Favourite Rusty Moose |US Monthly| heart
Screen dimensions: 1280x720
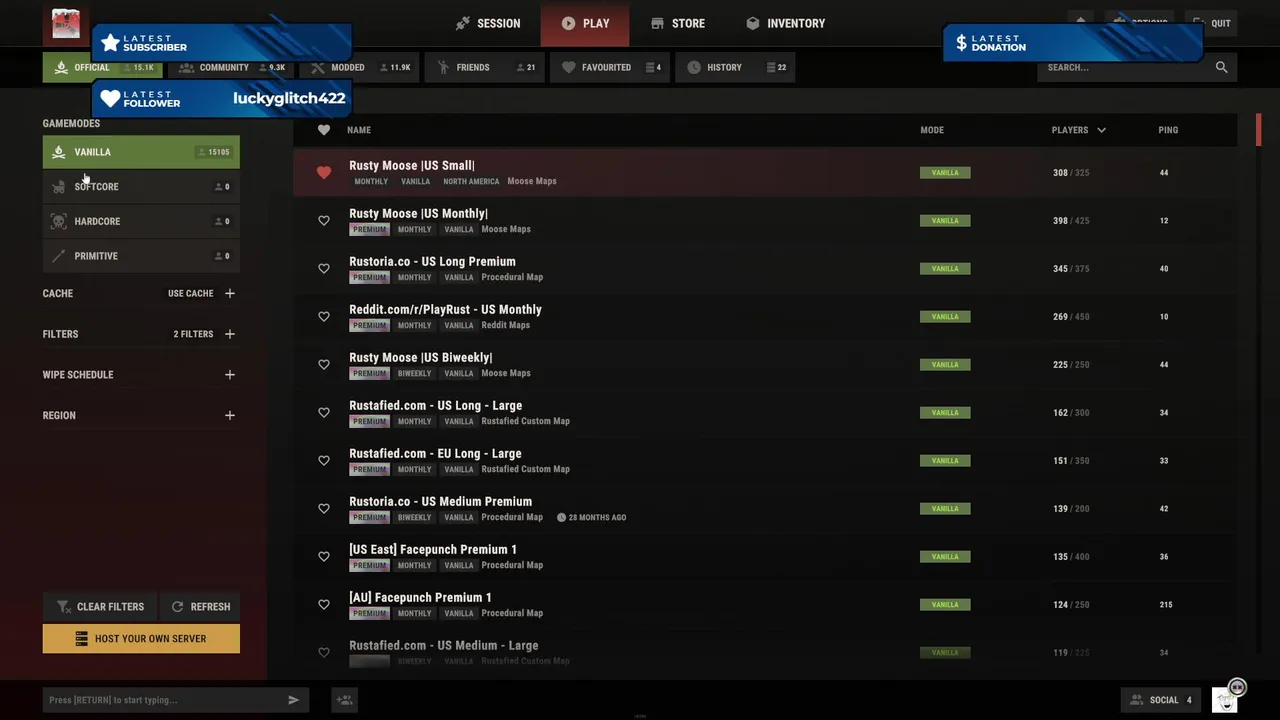coord(324,220)
